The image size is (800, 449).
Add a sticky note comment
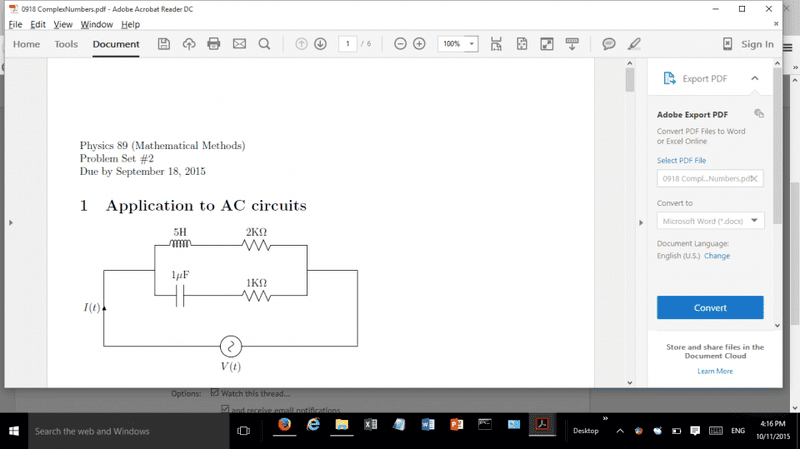[609, 44]
